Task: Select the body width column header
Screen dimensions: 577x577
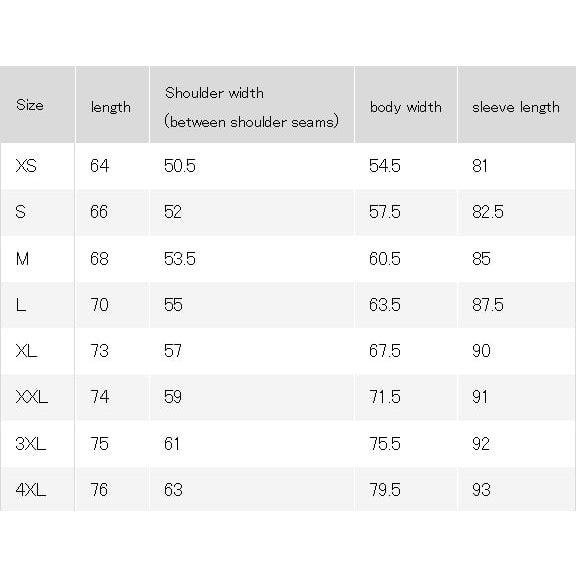Action: click(406, 107)
